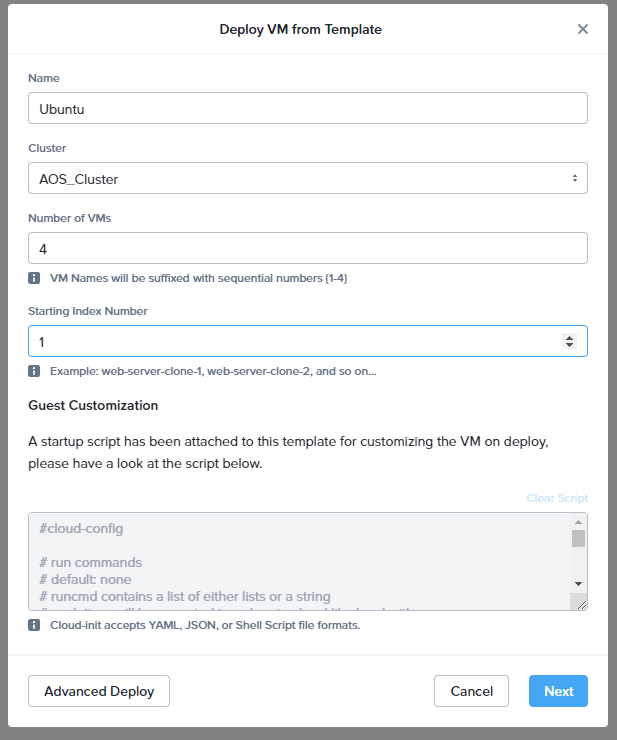This screenshot has height=740, width=617.
Task: Click the script scrollbar thumb
Action: pos(578,538)
